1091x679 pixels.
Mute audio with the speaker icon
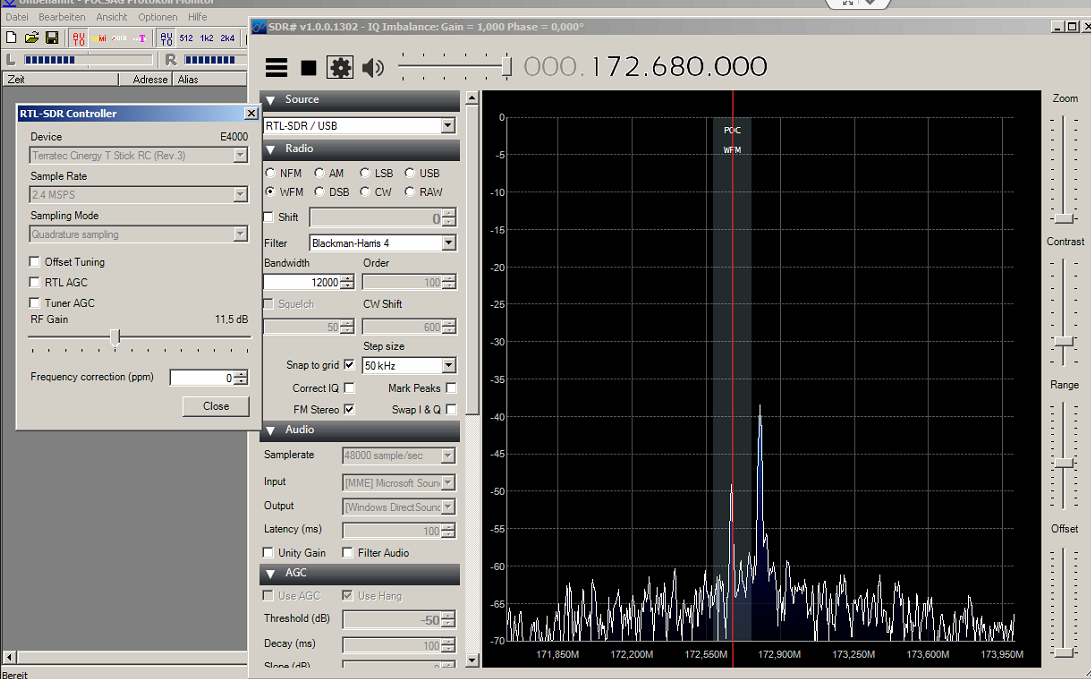(373, 68)
